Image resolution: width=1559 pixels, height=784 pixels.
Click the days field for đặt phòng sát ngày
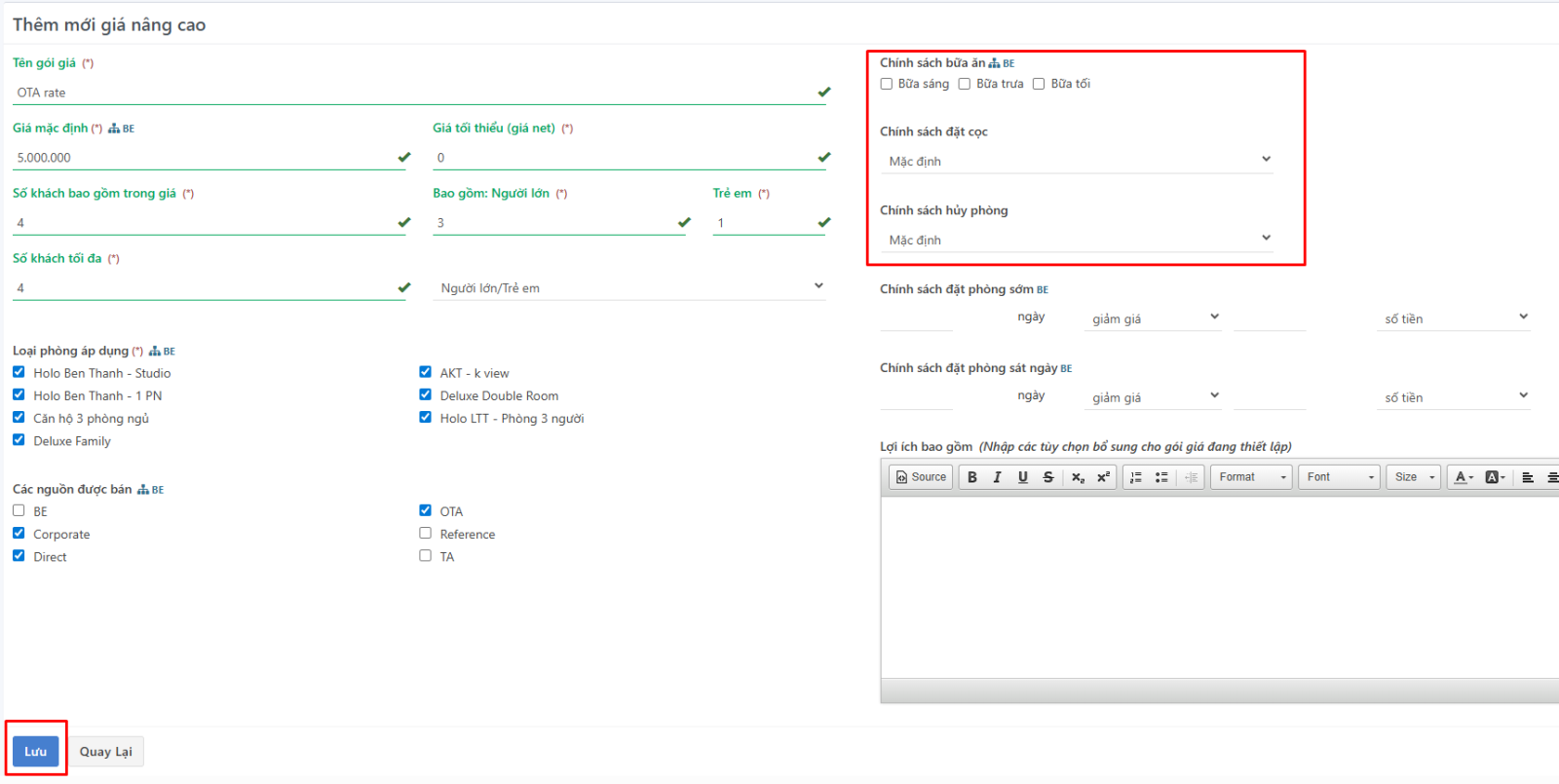[917, 397]
